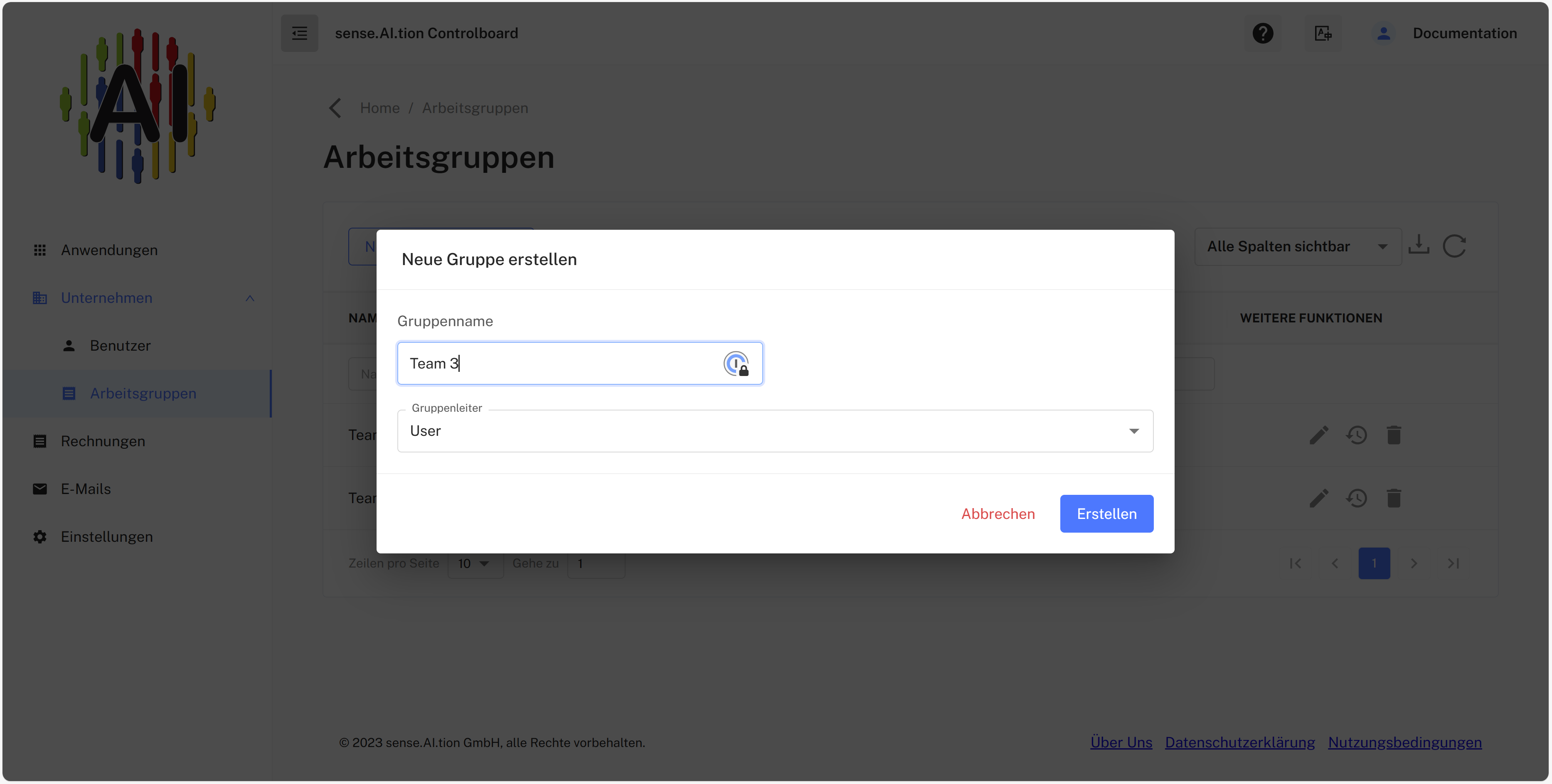
Task: Open E-Mails in sidebar
Action: pos(136,489)
